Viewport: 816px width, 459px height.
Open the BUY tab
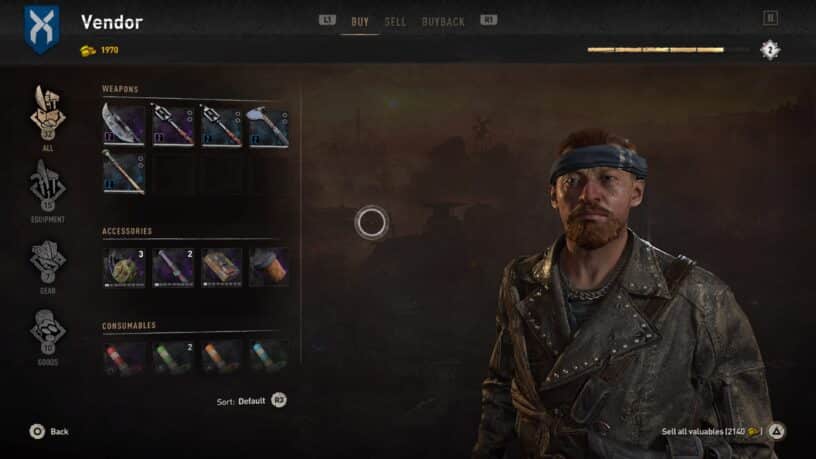point(360,22)
